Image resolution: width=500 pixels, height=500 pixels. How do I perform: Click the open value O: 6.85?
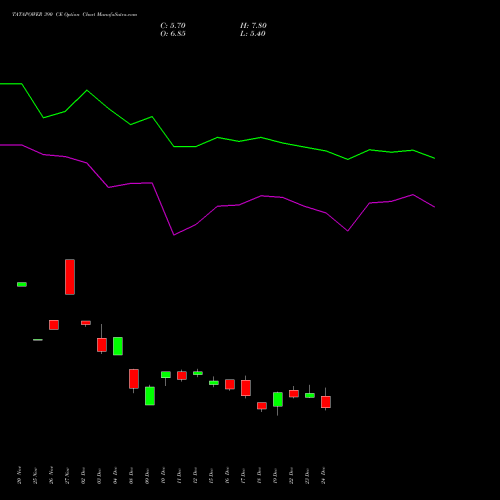tap(173, 34)
